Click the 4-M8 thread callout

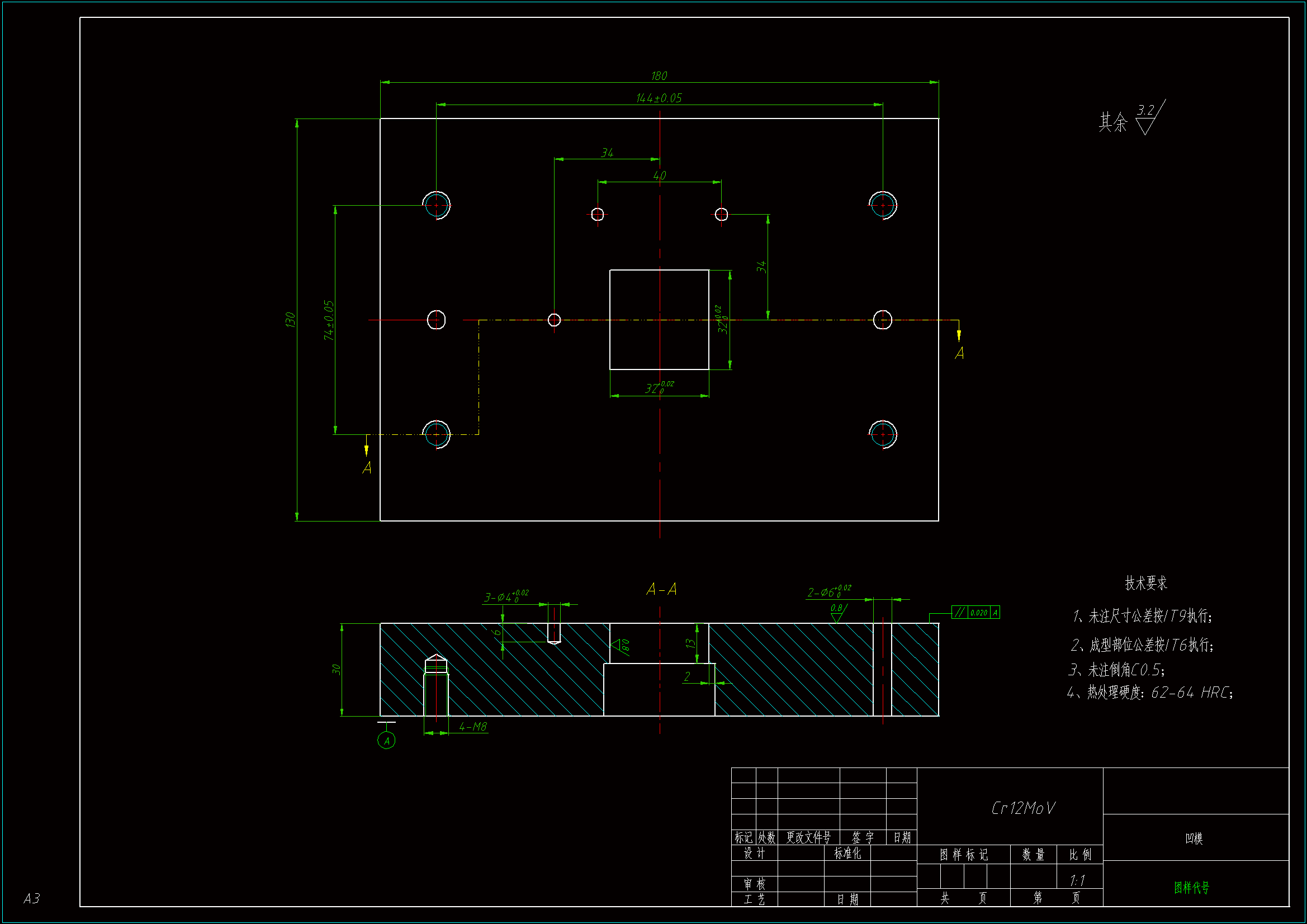472,727
